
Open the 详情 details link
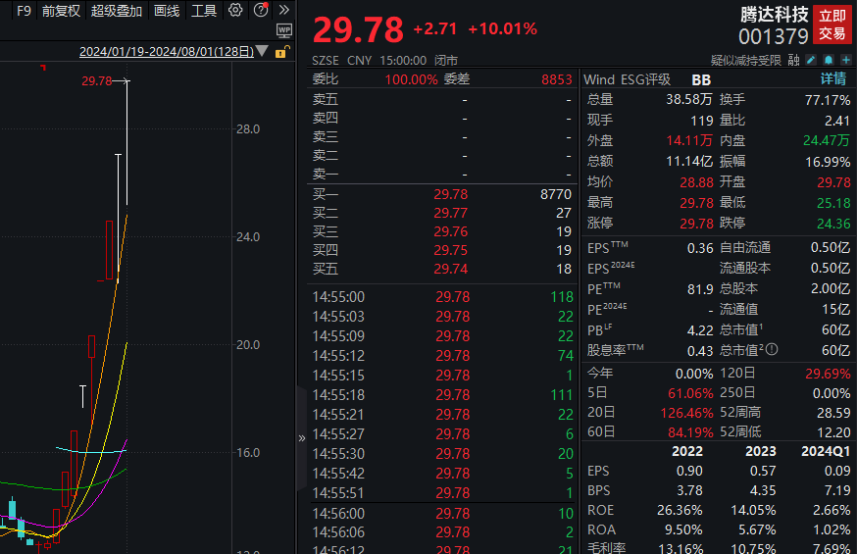coord(833,79)
